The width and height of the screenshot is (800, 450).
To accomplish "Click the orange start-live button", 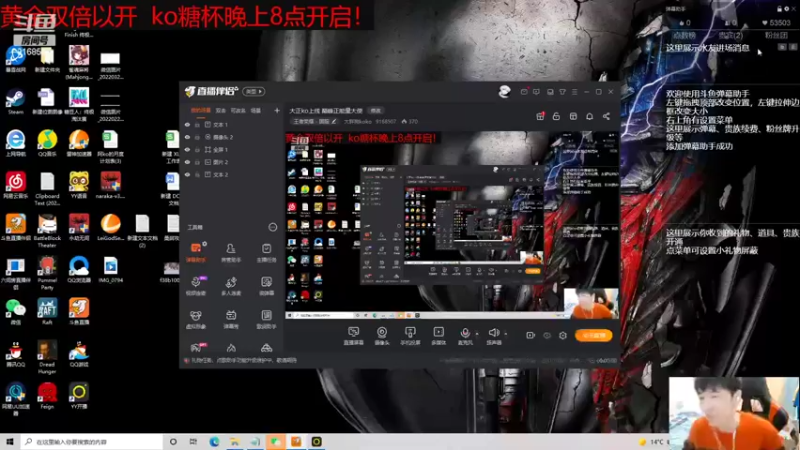I will [594, 335].
